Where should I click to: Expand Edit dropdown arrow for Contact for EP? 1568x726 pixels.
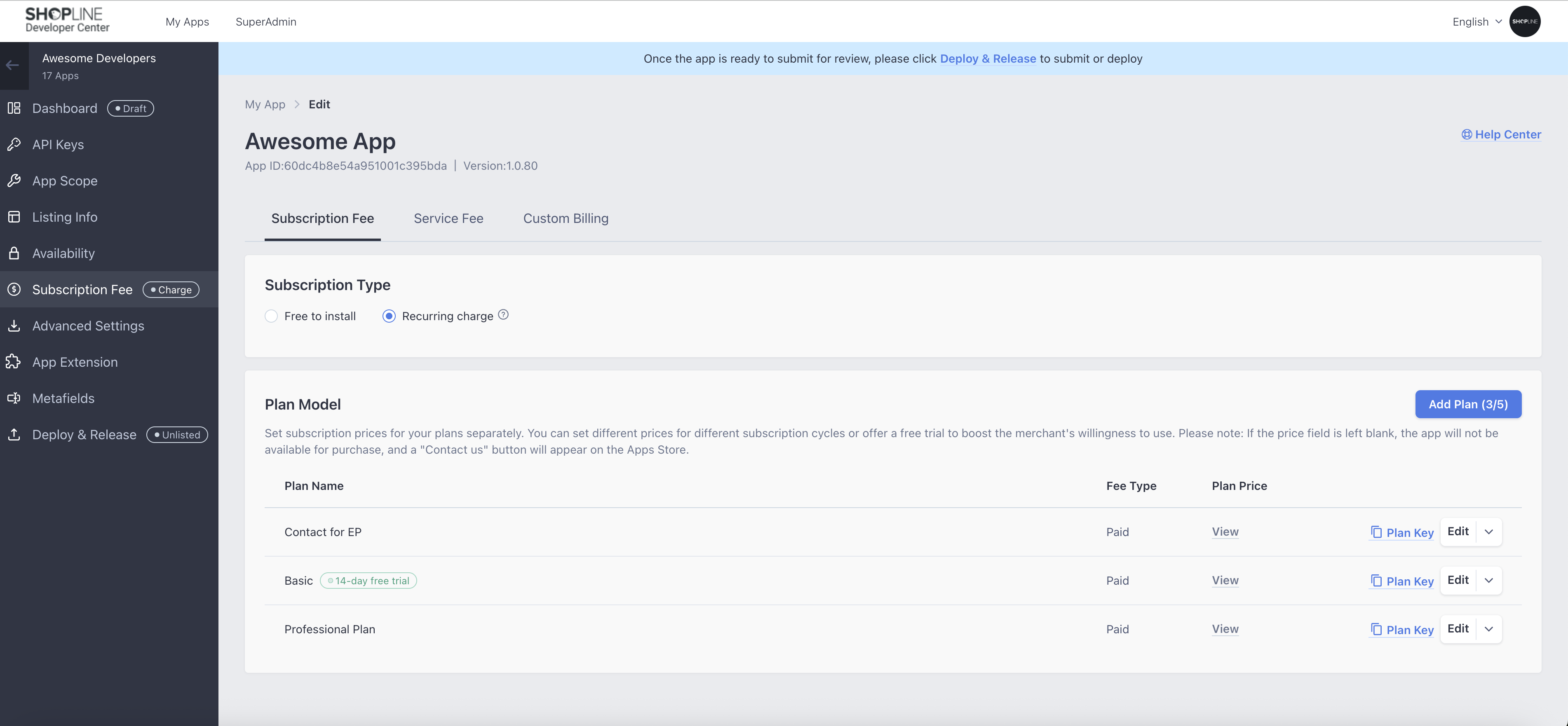(1489, 532)
